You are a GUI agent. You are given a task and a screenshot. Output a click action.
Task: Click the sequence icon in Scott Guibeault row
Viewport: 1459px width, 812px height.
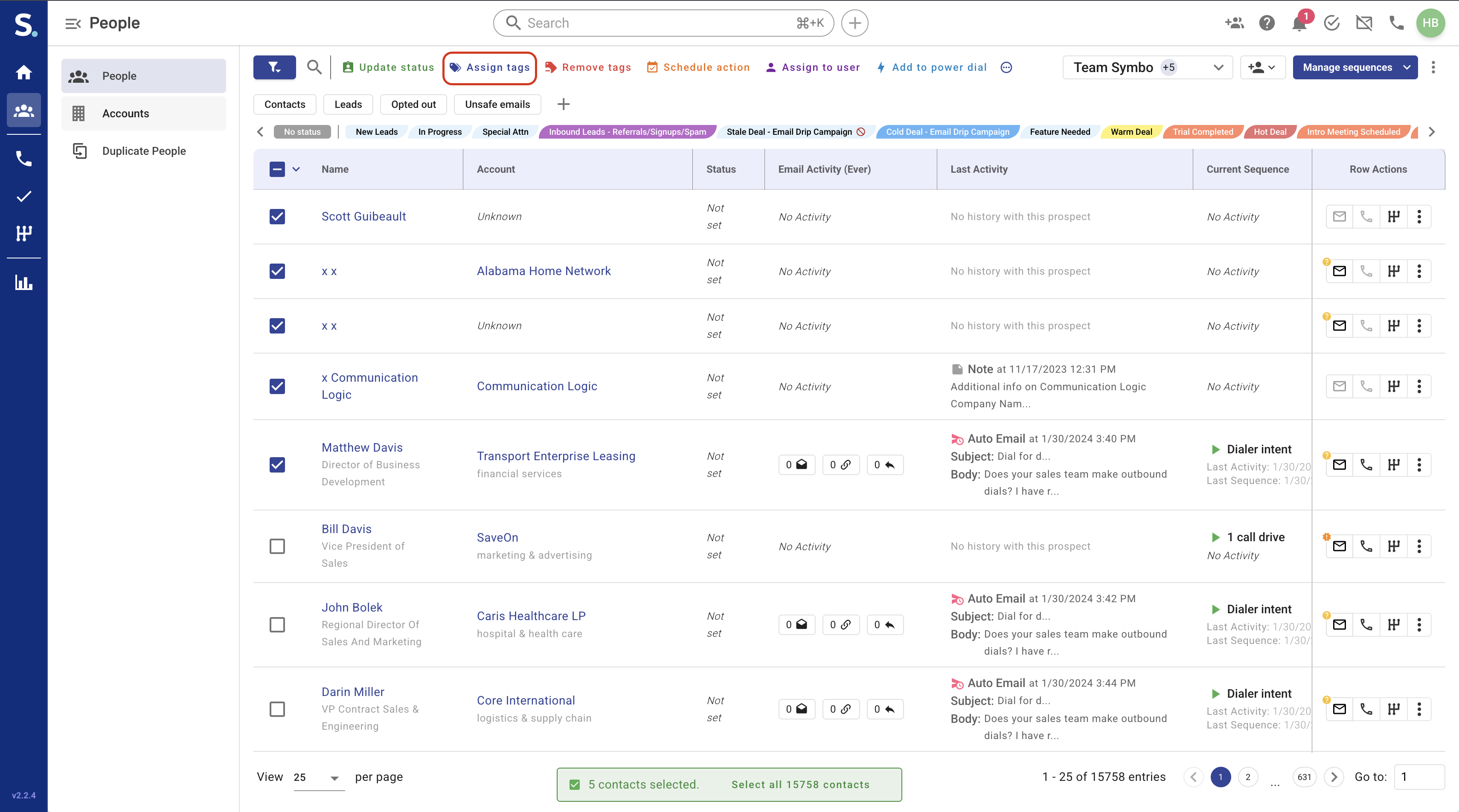coord(1393,216)
